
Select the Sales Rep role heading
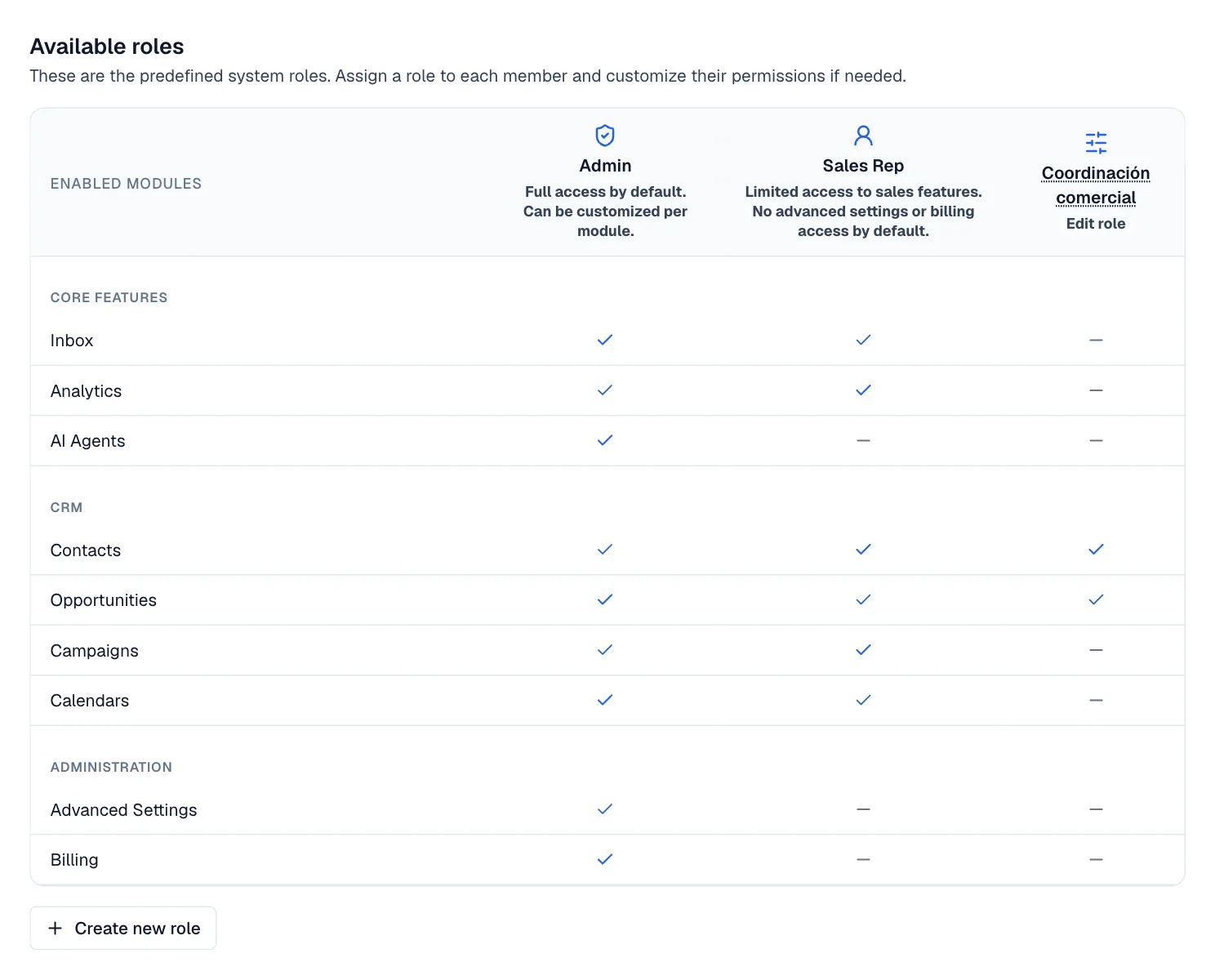click(x=863, y=166)
